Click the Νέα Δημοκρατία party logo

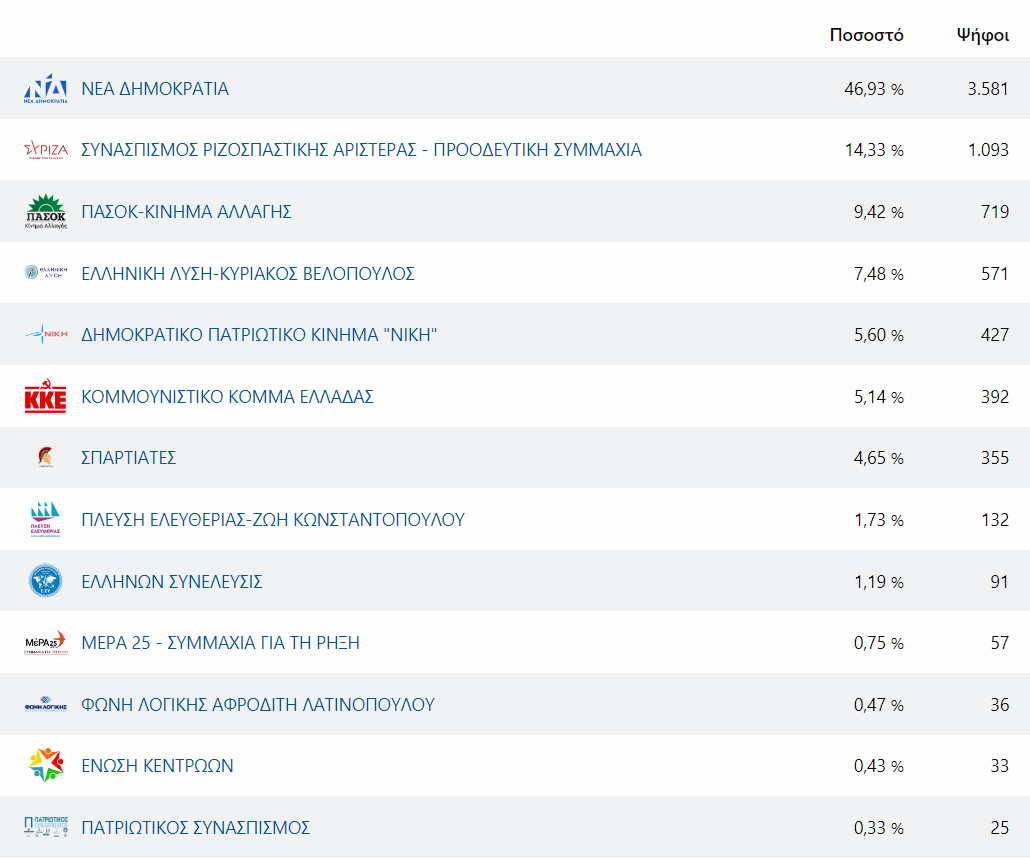tap(45, 89)
